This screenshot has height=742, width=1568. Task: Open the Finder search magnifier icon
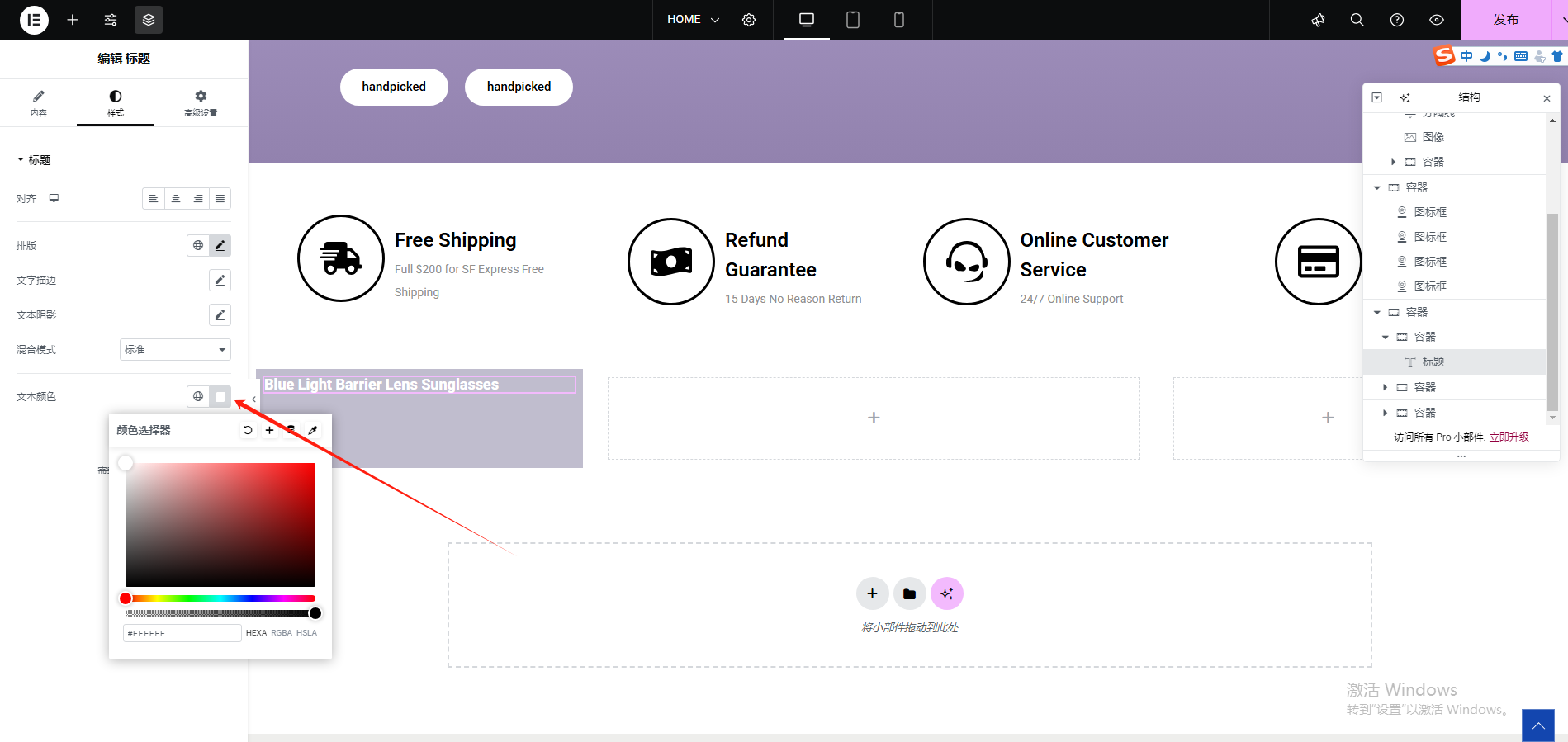1357,20
